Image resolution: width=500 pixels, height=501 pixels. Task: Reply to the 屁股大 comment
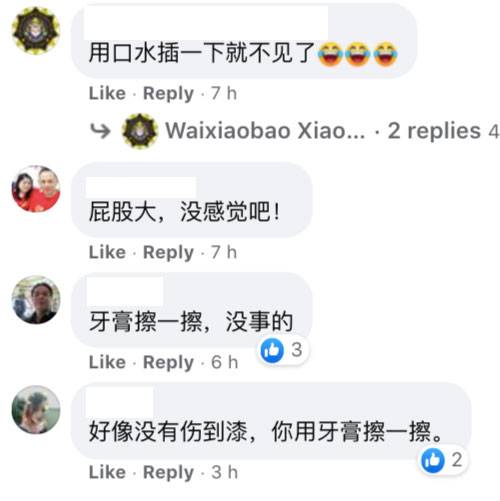[168, 252]
